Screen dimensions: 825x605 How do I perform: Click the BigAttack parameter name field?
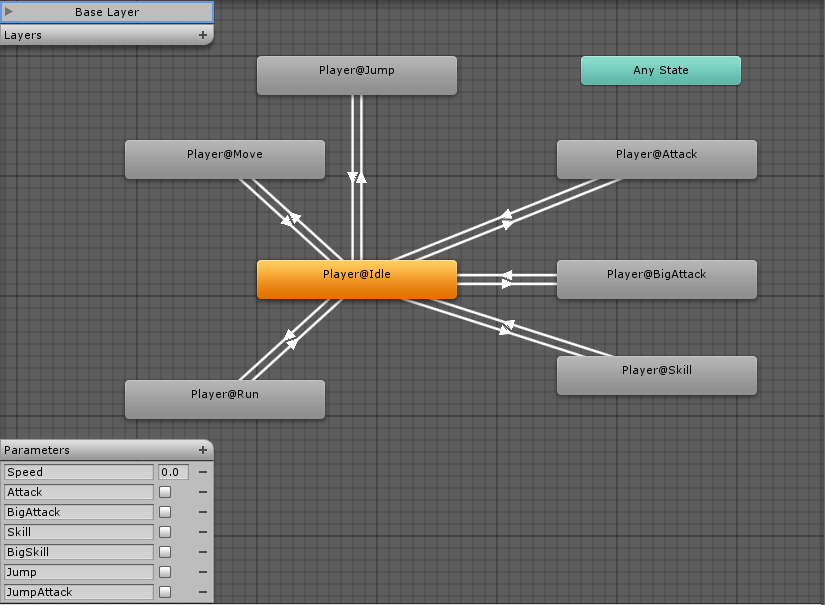[x=79, y=512]
